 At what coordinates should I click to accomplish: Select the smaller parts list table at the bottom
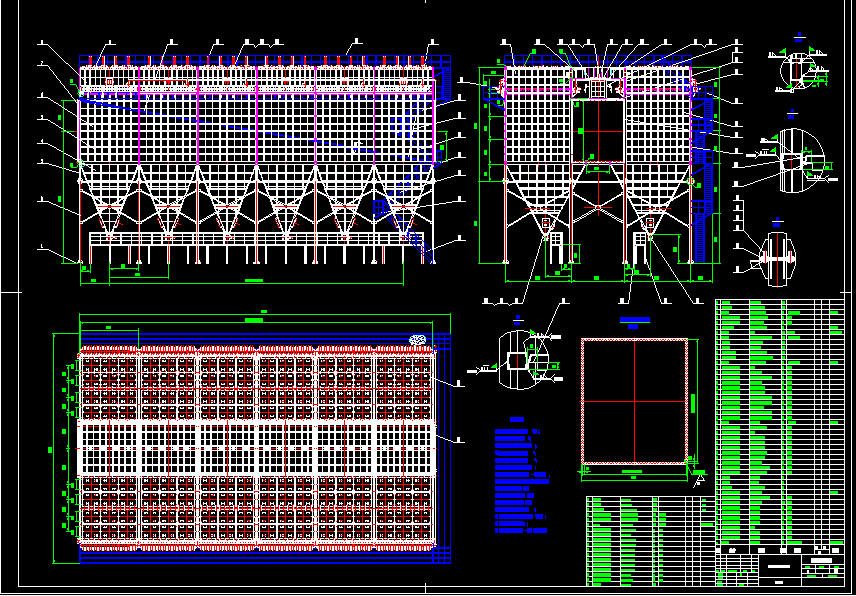[651, 541]
